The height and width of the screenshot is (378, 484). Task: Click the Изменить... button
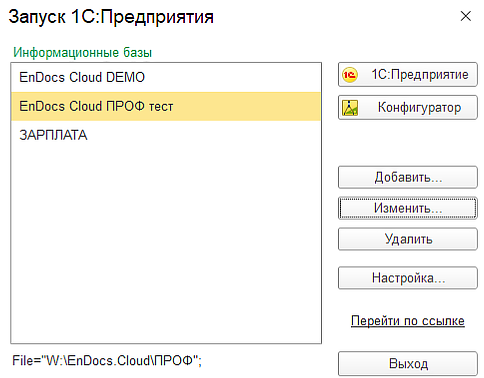408,208
